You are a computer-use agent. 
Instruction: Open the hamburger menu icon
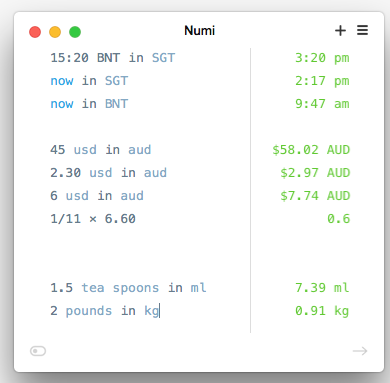[363, 30]
